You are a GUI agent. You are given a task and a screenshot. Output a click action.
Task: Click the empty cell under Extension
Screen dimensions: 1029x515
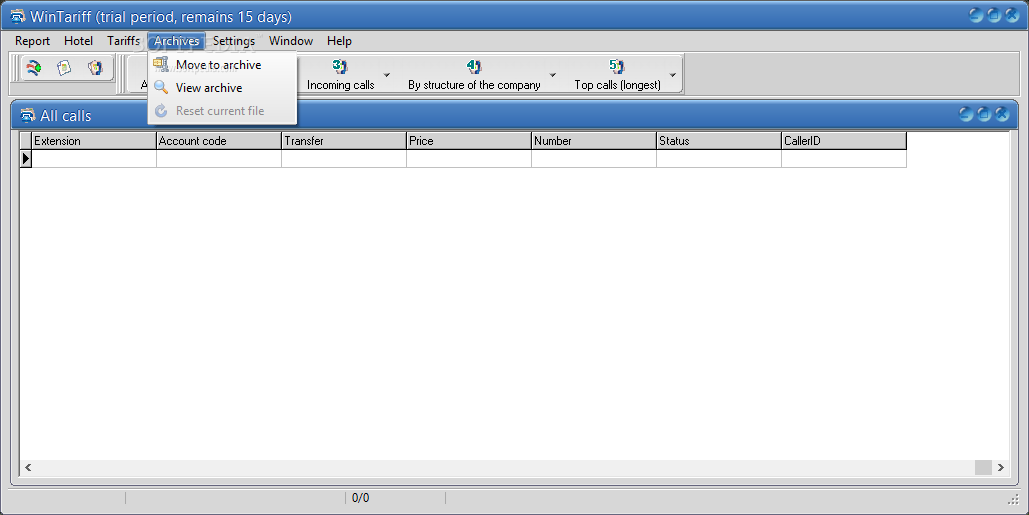coord(94,158)
